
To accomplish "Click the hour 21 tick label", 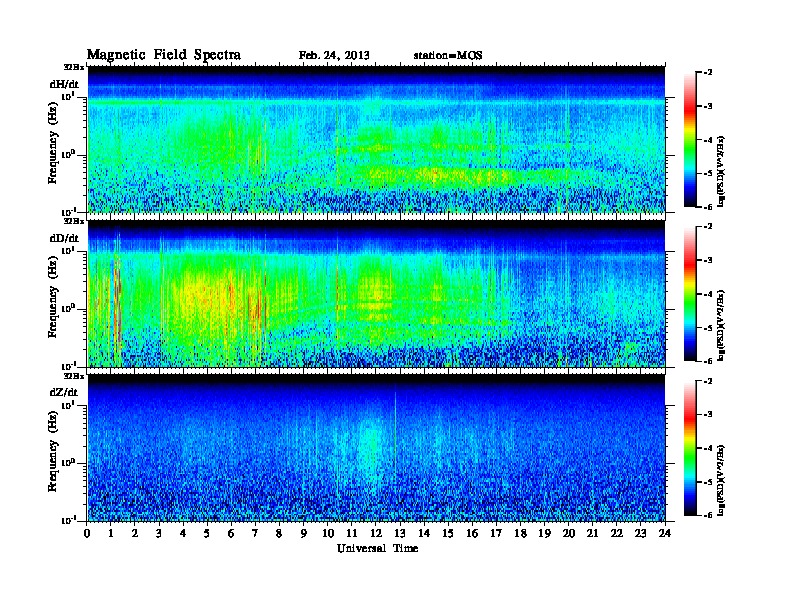I will point(592,533).
